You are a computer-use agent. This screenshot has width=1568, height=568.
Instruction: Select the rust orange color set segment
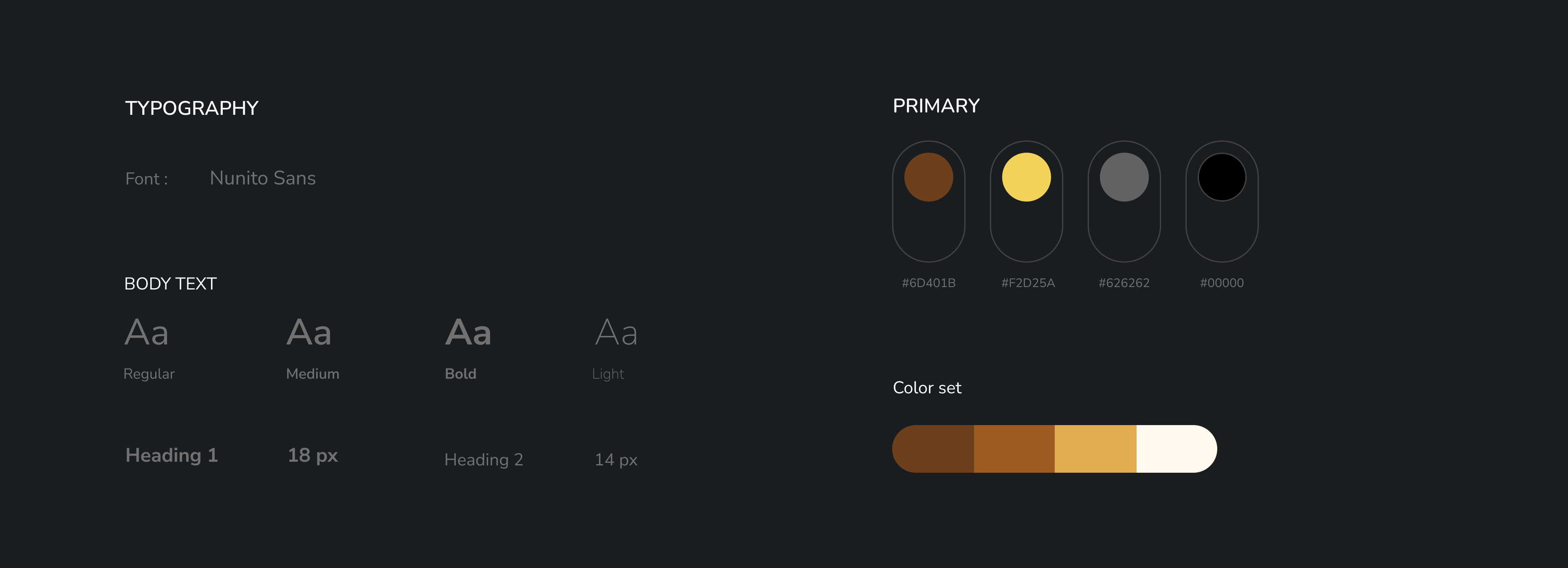(1014, 449)
